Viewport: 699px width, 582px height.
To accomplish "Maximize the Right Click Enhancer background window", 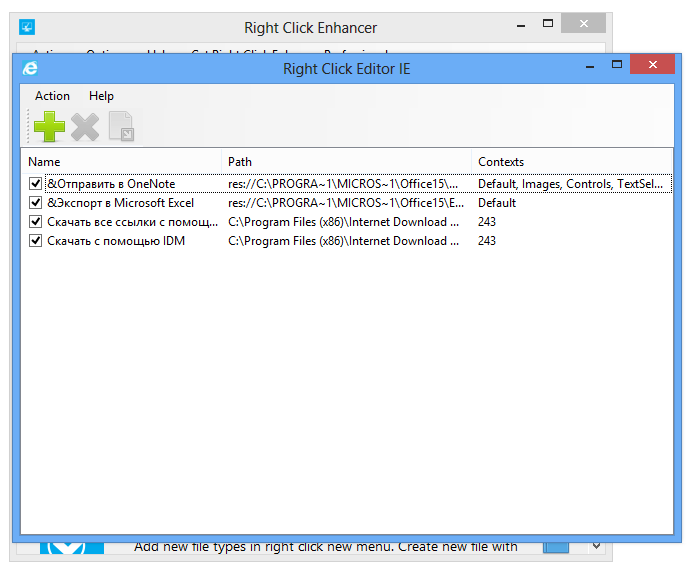I will coord(548,24).
